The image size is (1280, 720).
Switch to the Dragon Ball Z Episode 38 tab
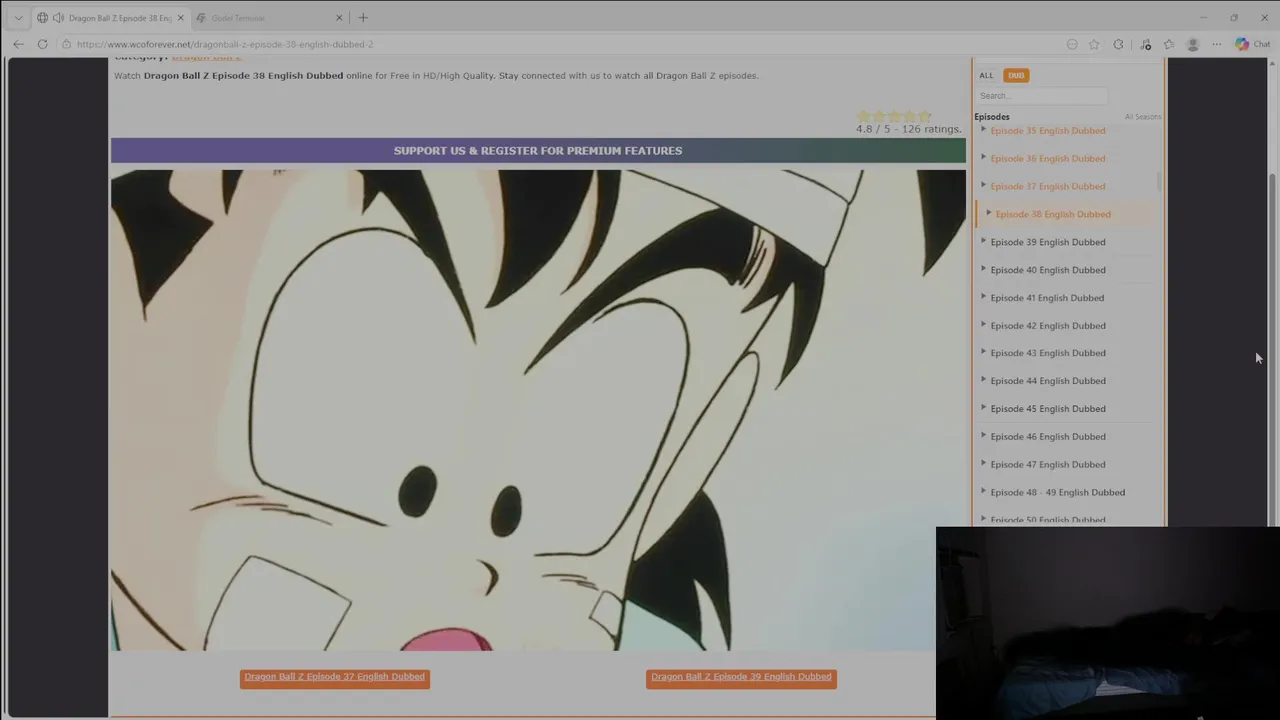pos(110,18)
